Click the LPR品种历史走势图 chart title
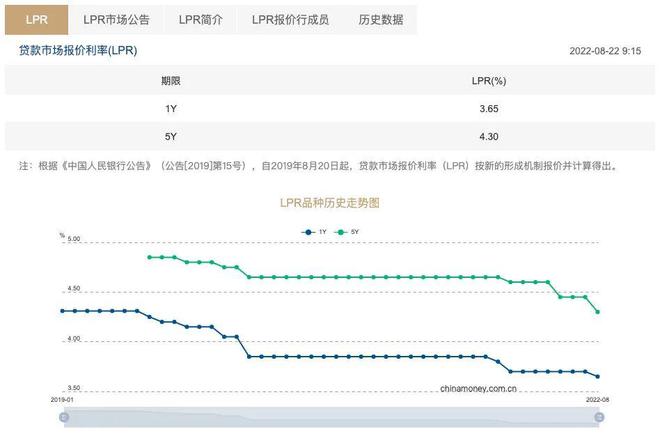Image resolution: width=660 pixels, height=443 pixels. [330, 203]
